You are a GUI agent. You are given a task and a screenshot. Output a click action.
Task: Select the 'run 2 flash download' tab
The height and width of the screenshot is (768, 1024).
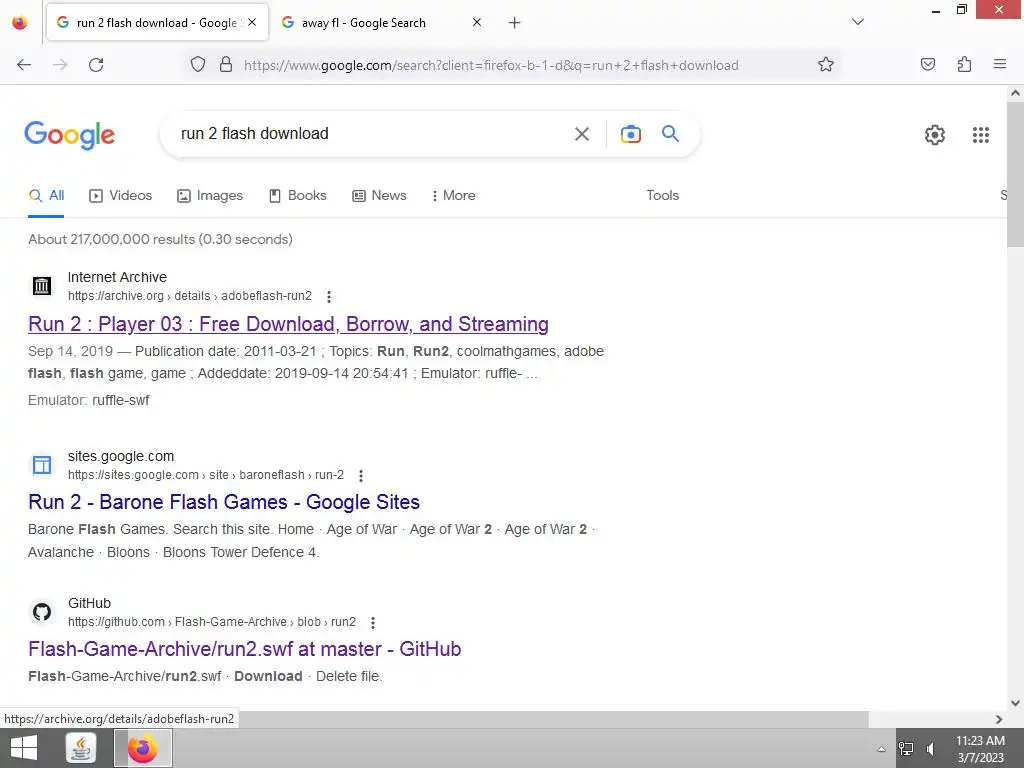(157, 22)
